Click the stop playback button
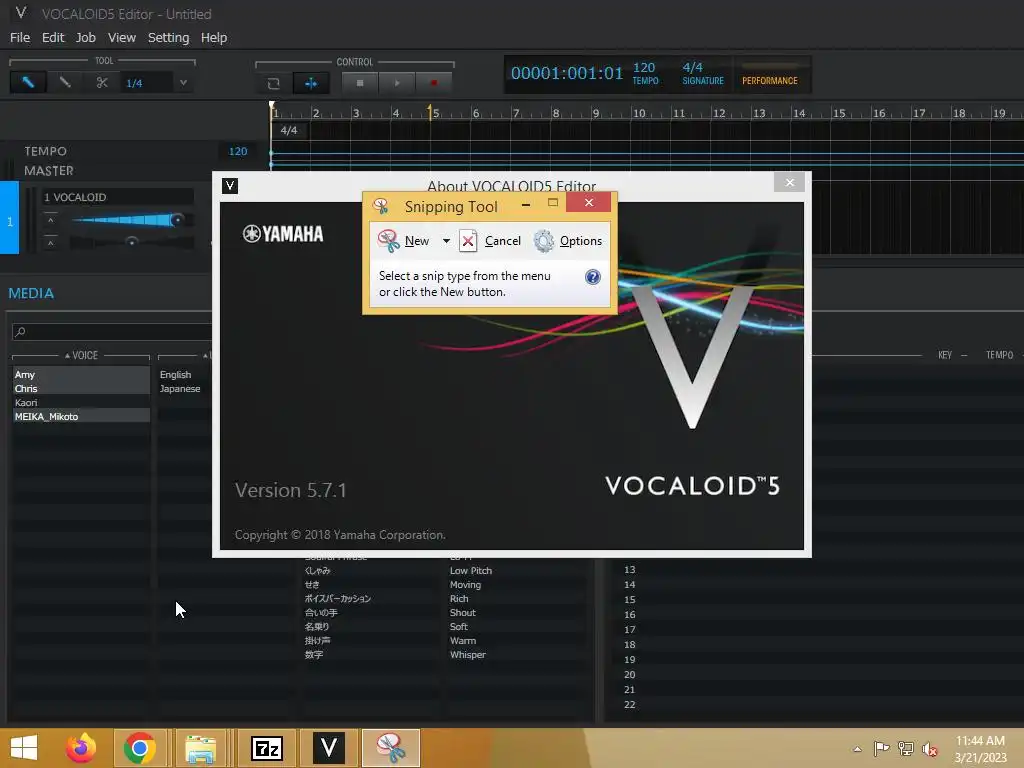Screen dimensions: 1024x768 pyautogui.click(x=360, y=83)
